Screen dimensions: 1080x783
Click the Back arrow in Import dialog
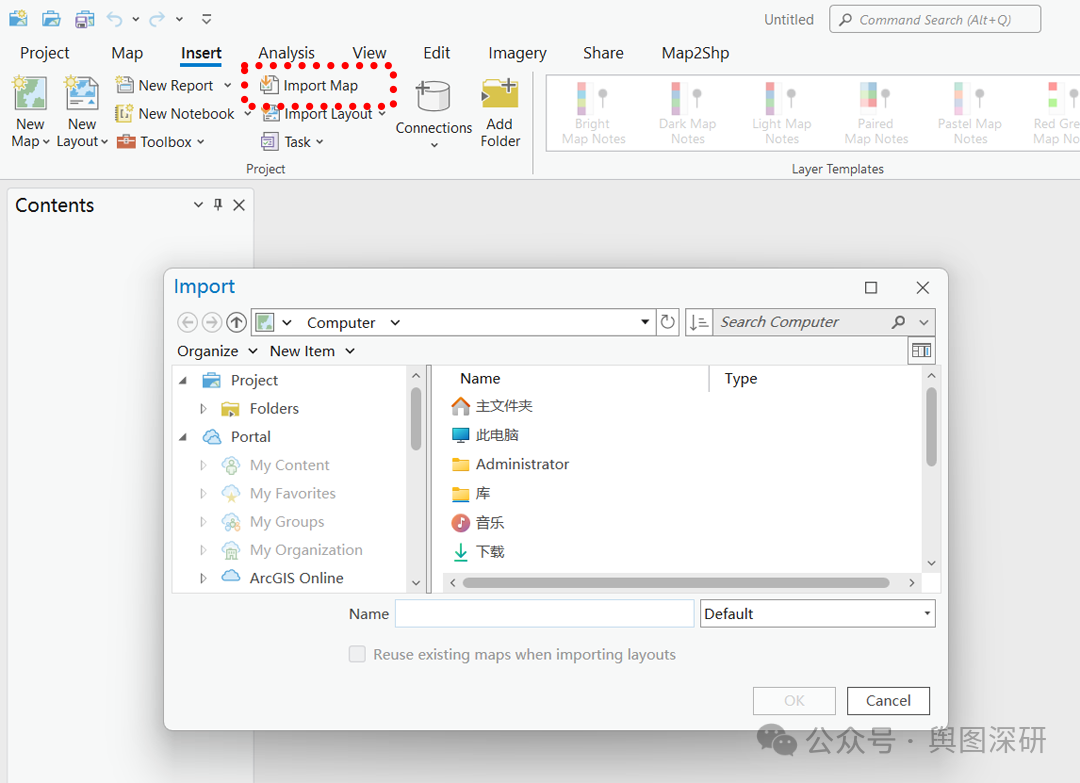(x=187, y=322)
